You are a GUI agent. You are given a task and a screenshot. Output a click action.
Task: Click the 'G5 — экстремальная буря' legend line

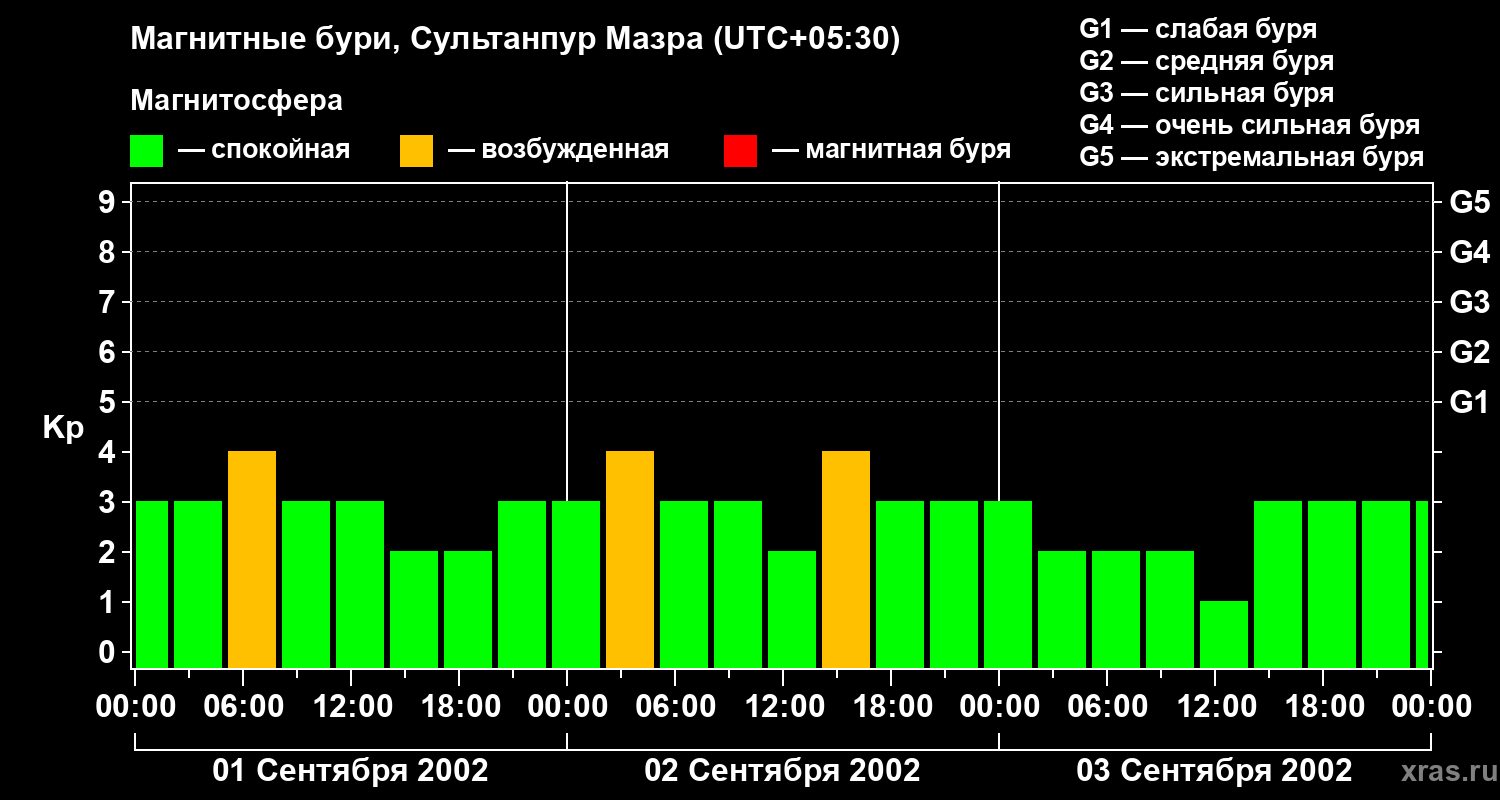[1252, 157]
